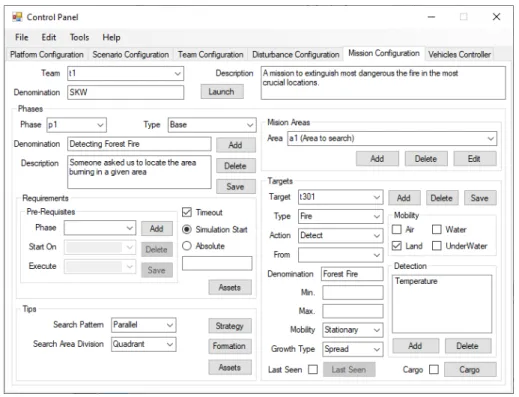The height and width of the screenshot is (397, 519).
Task: Open Mobility dropdown showing Stationary
Action: tap(353, 330)
